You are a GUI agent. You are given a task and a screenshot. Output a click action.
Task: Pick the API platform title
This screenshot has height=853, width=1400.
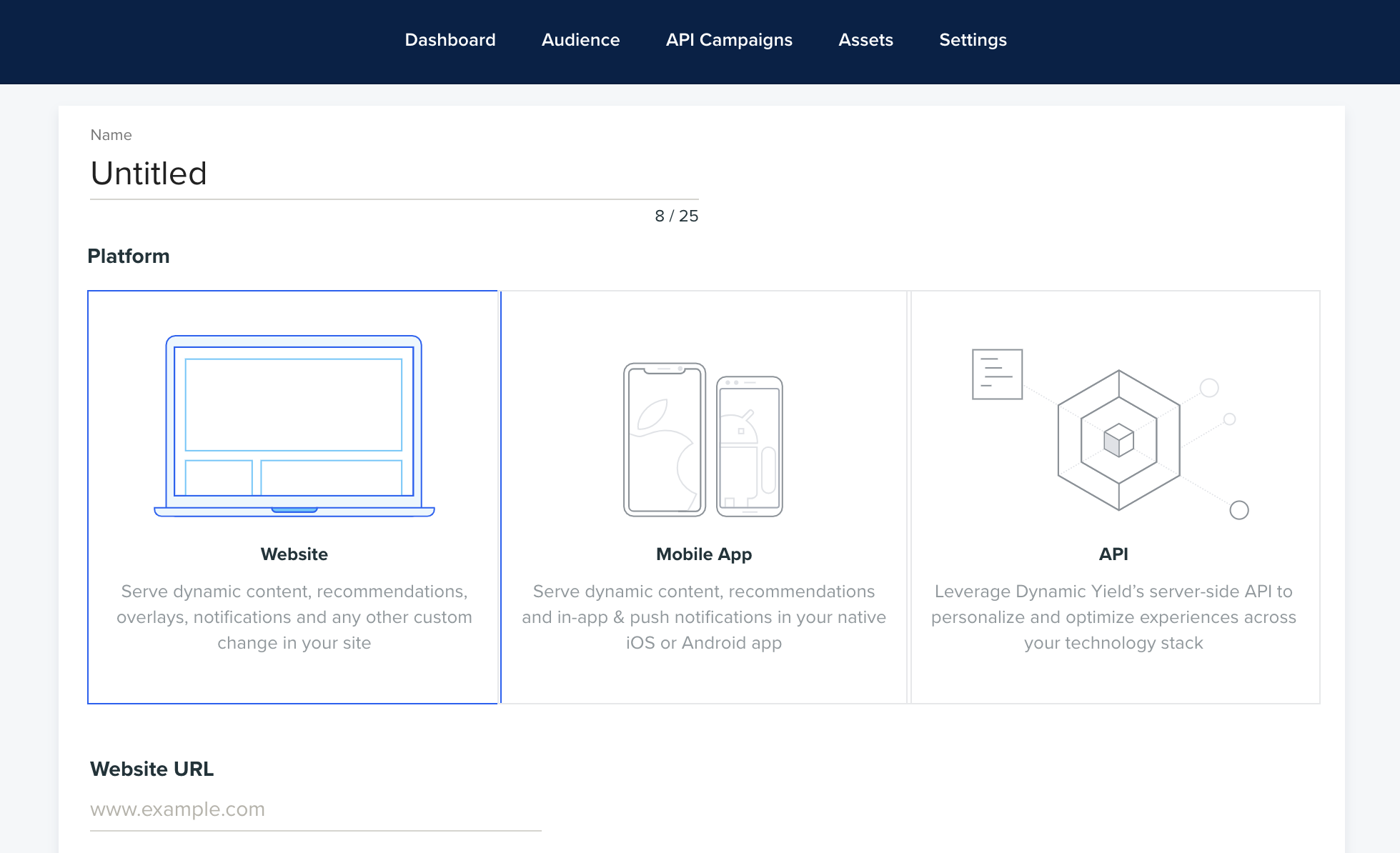click(1113, 554)
